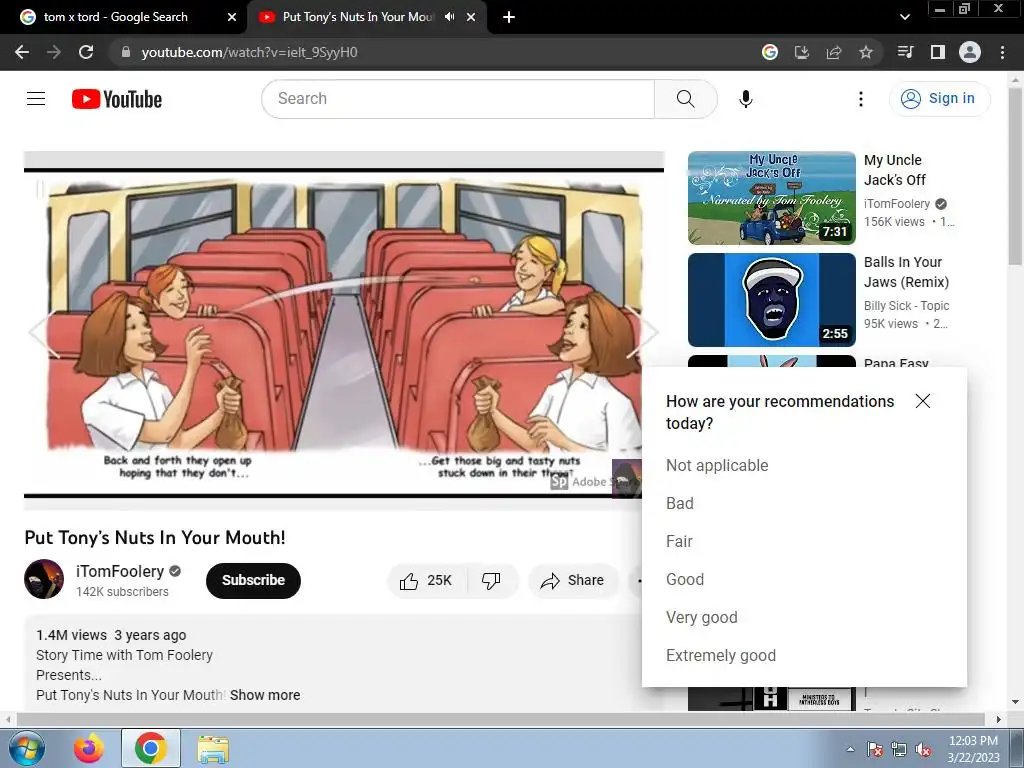1024x768 pixels.
Task: Open the iTomFoolery channel name link
Action: pos(120,571)
